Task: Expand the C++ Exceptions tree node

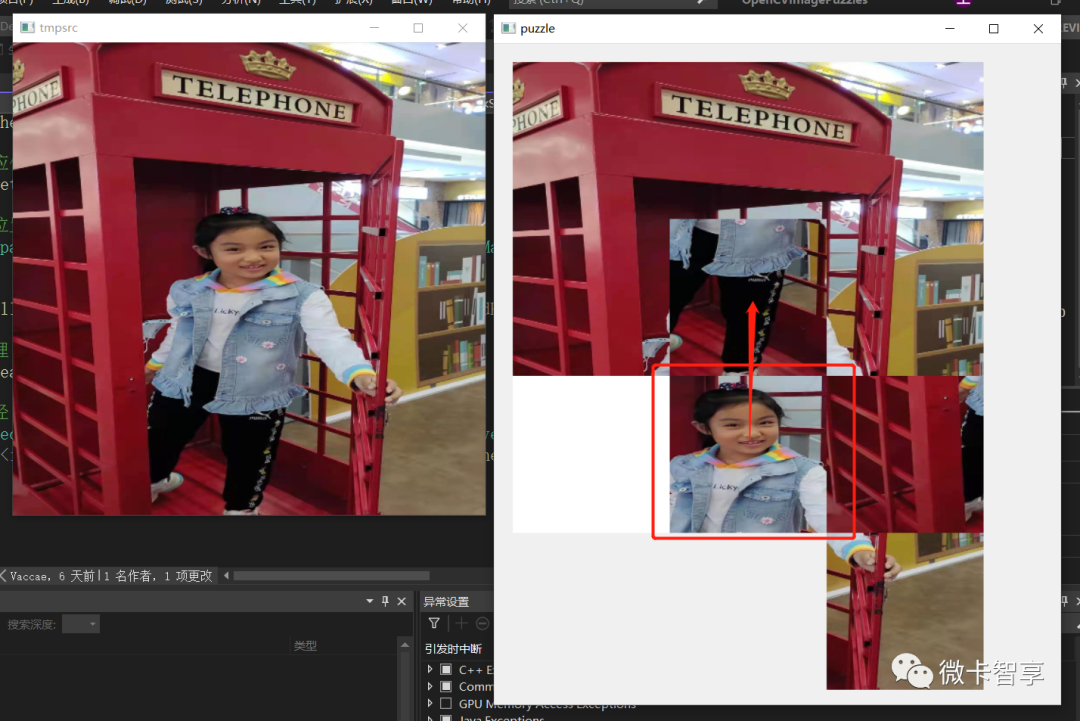Action: [430, 668]
